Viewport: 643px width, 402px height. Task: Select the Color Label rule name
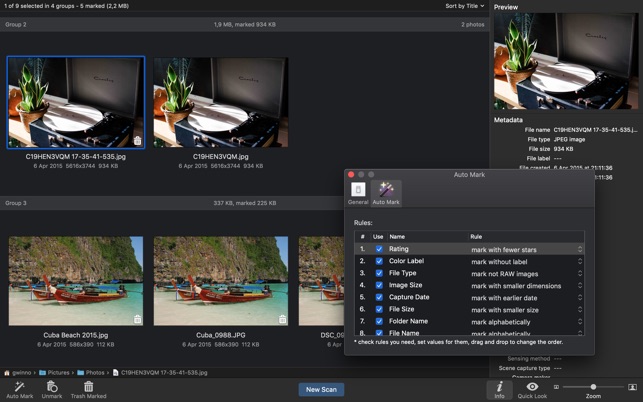pyautogui.click(x=406, y=261)
